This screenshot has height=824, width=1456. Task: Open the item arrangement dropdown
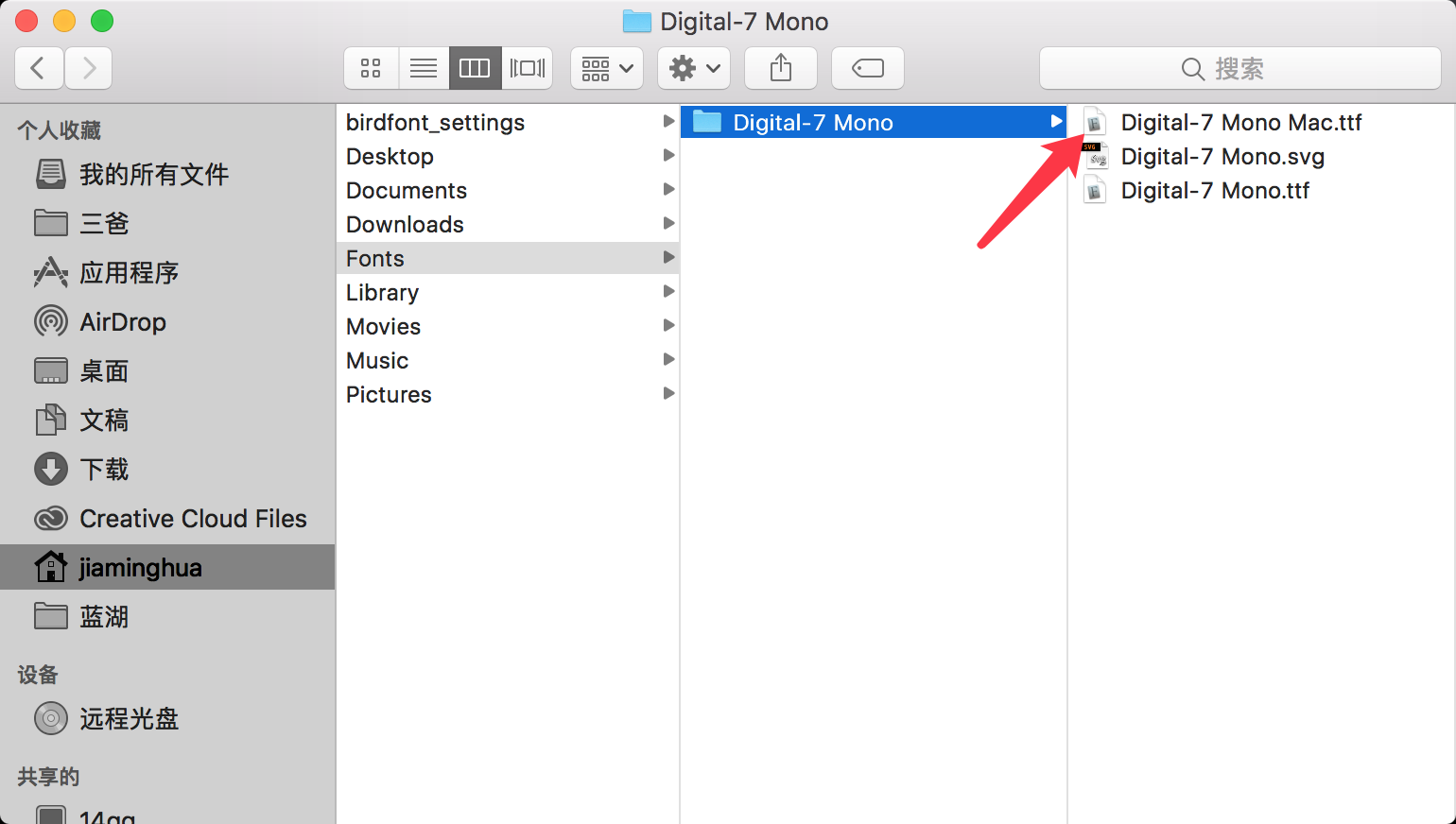tap(607, 68)
